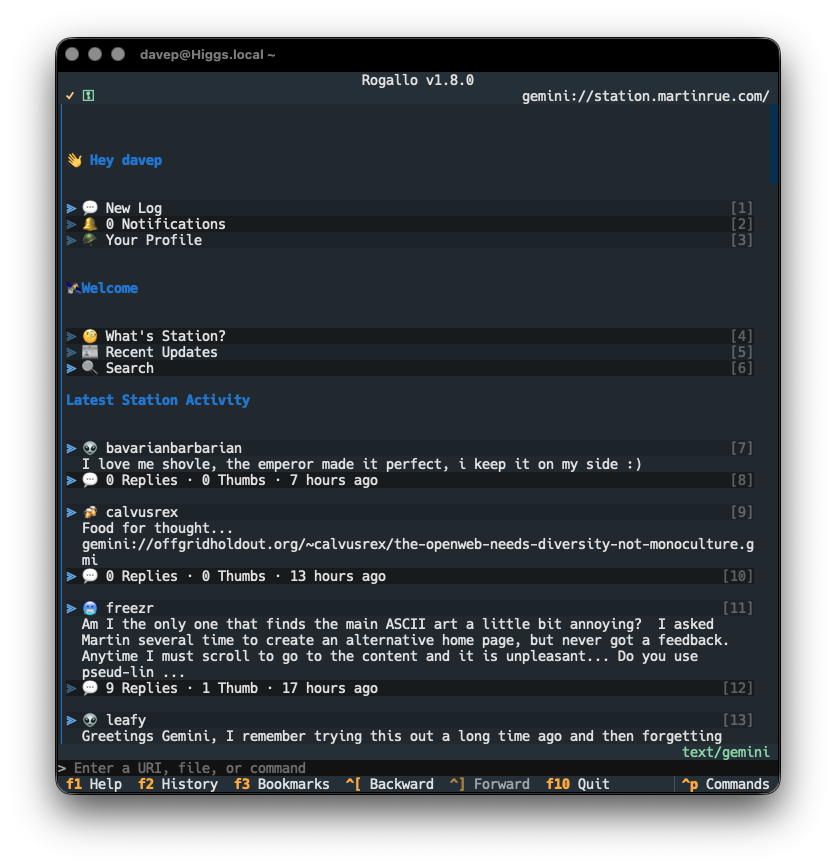Viewport: 836px width, 868px height.
Task: Click the beer mugs avatar next to calvusrex
Action: [90, 512]
